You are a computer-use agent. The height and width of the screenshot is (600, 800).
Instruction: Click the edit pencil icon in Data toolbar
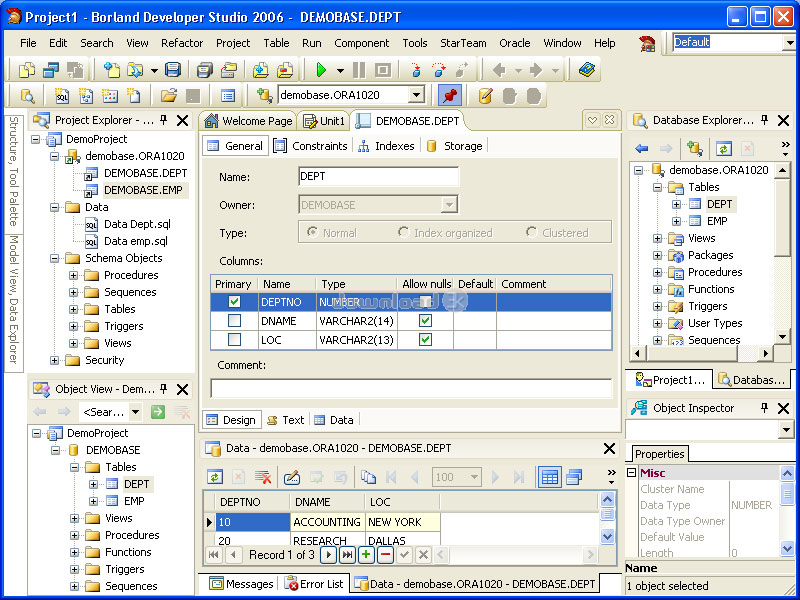click(x=291, y=477)
